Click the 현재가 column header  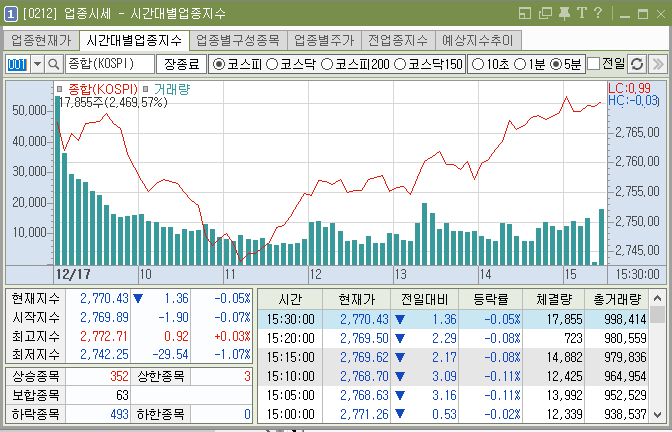point(357,299)
